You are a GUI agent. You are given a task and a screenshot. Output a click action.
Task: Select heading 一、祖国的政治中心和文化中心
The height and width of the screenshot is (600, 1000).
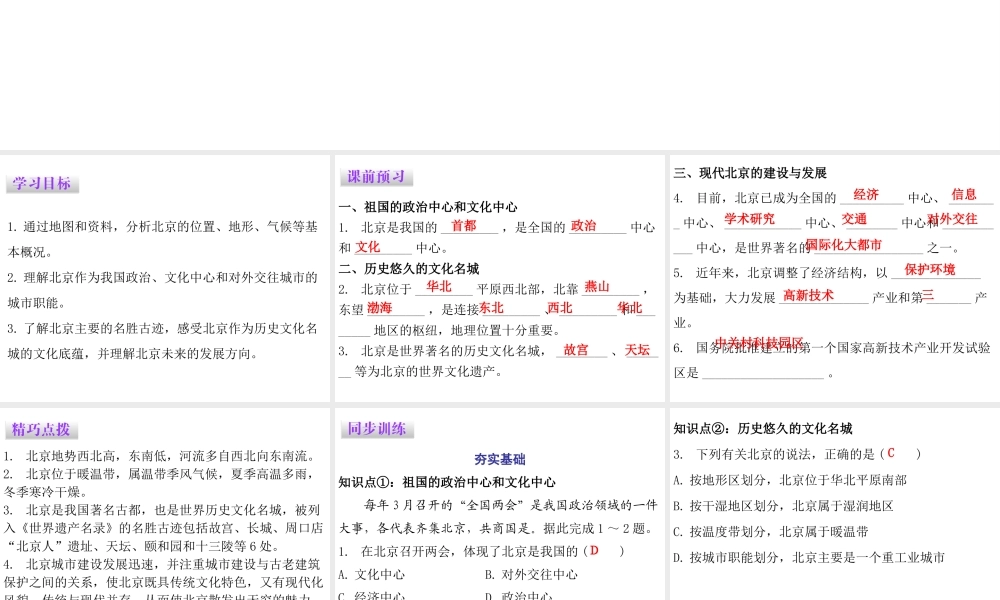click(428, 207)
